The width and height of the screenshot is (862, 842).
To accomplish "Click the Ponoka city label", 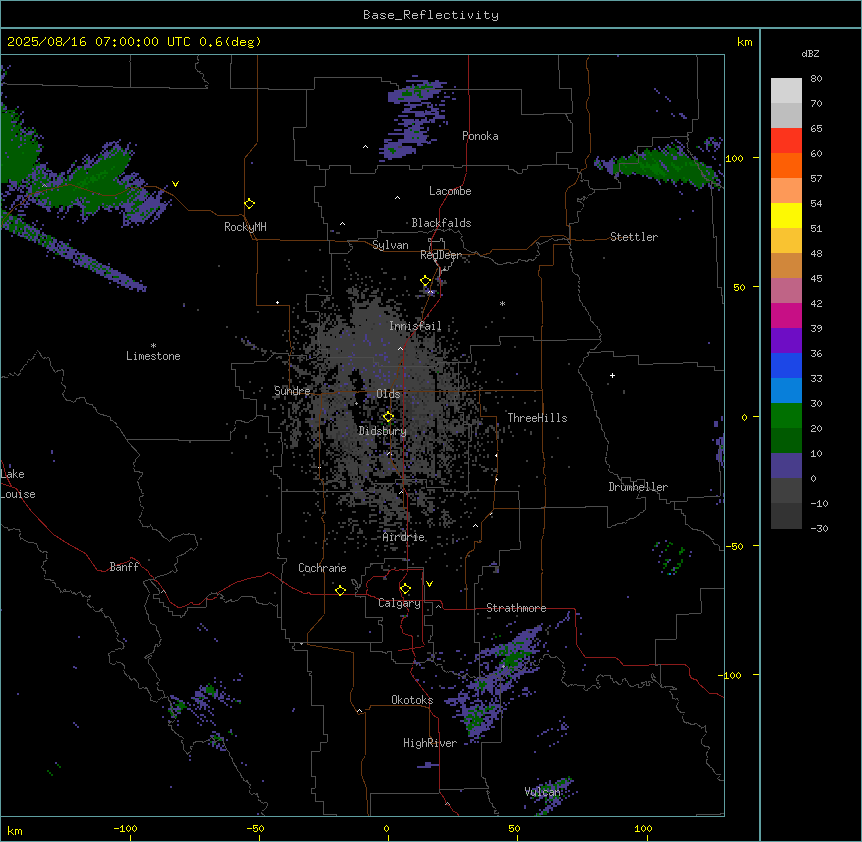I will pos(480,136).
